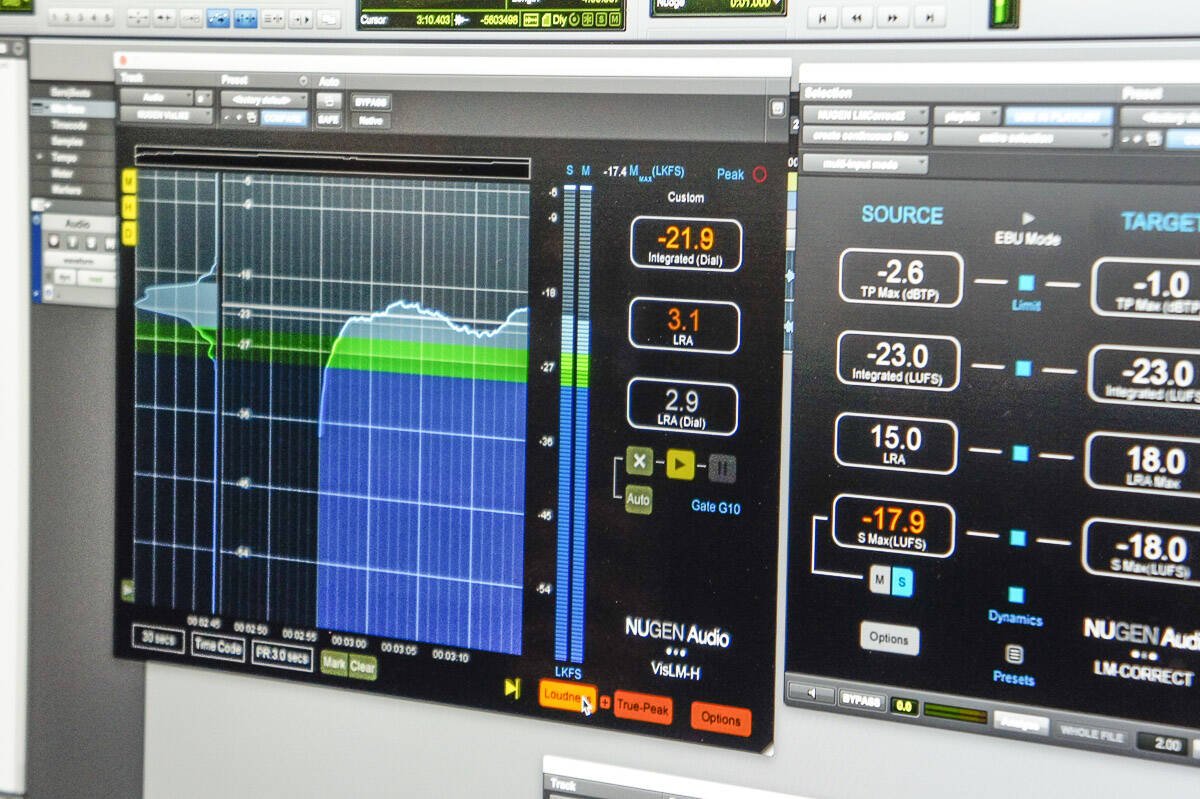The width and height of the screenshot is (1200, 799).
Task: Switch to the Loudness view
Action: [567, 698]
